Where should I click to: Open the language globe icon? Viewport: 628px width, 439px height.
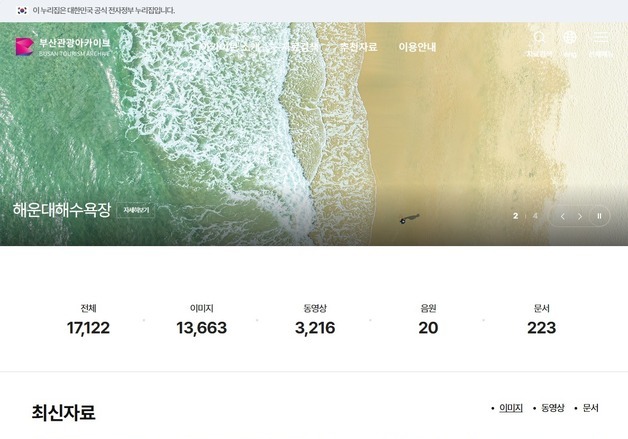tap(570, 37)
